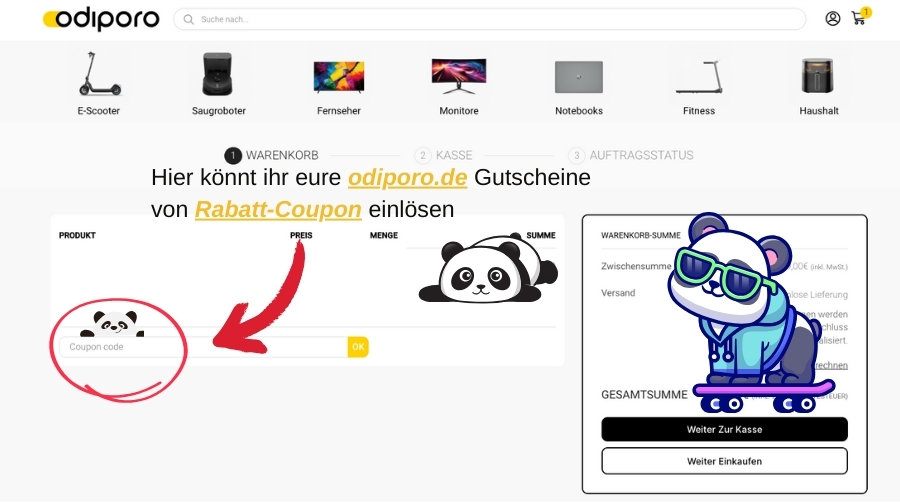
Task: Select the Notebooks category label
Action: [579, 111]
